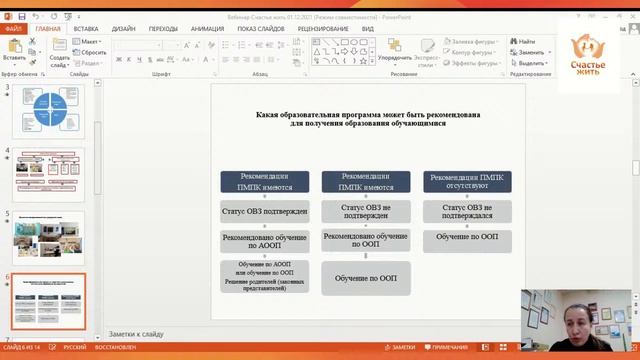Screen dimensions: 640x360
Task: Toggle left text alignment
Action: (225, 60)
